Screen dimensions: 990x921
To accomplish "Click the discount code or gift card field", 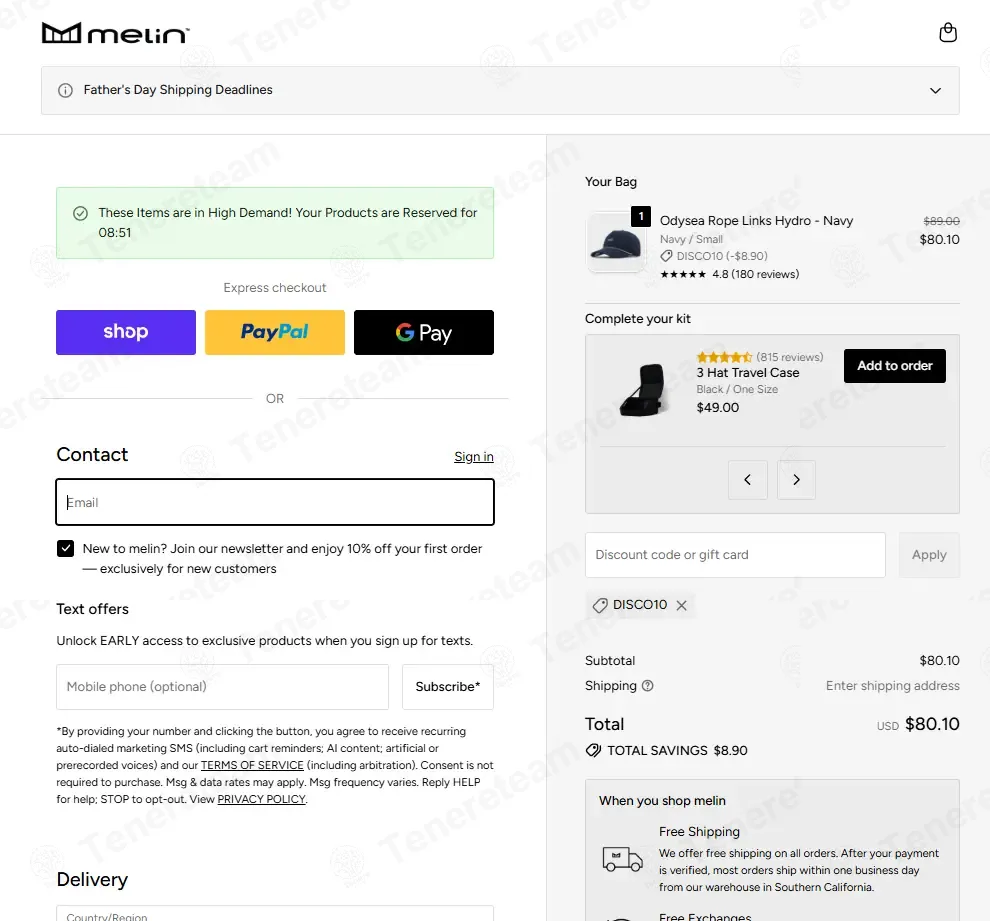I will [x=735, y=555].
